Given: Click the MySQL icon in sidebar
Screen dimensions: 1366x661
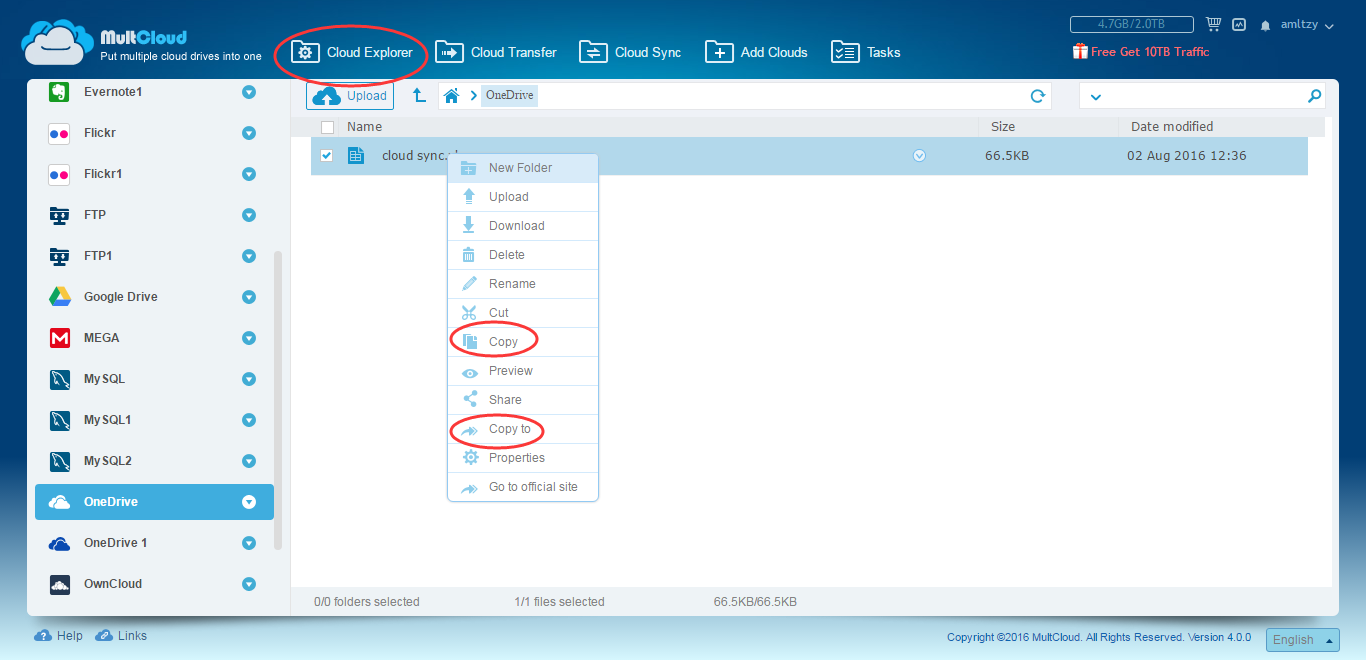Looking at the screenshot, I should coord(59,379).
